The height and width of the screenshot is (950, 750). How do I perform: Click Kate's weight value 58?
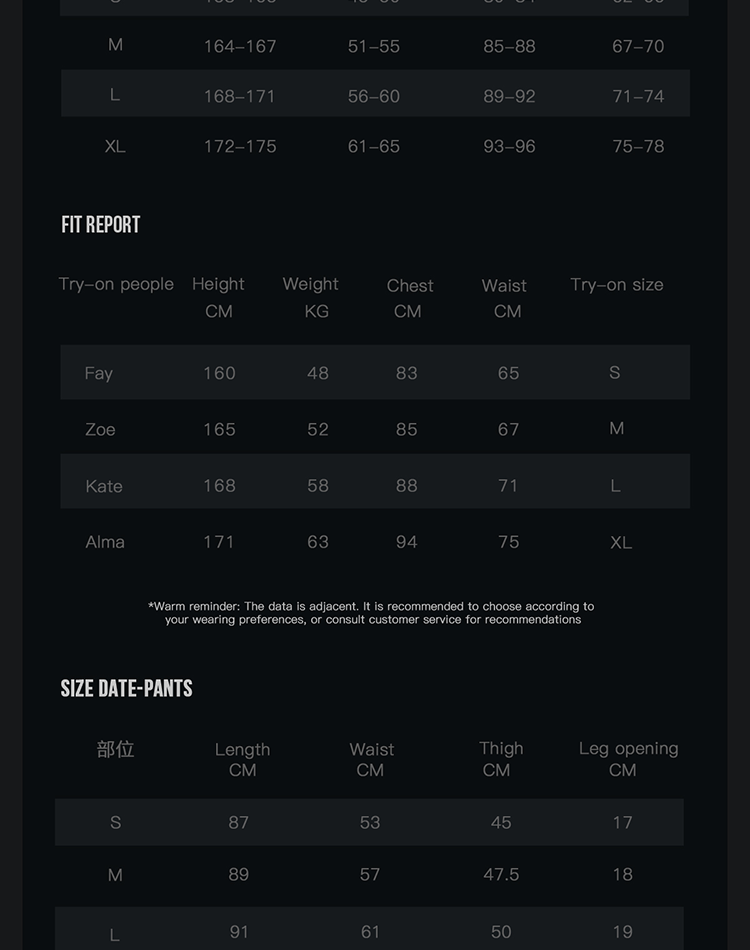pyautogui.click(x=318, y=486)
